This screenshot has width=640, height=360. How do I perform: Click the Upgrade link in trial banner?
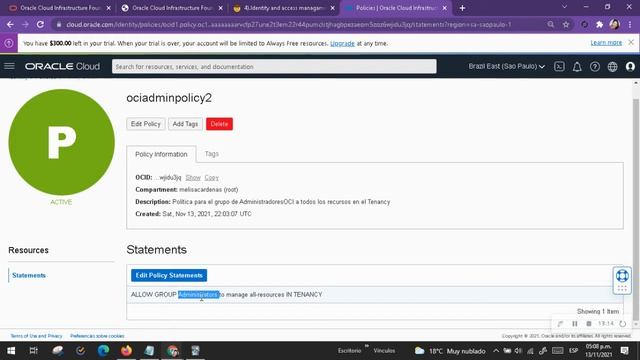point(342,43)
